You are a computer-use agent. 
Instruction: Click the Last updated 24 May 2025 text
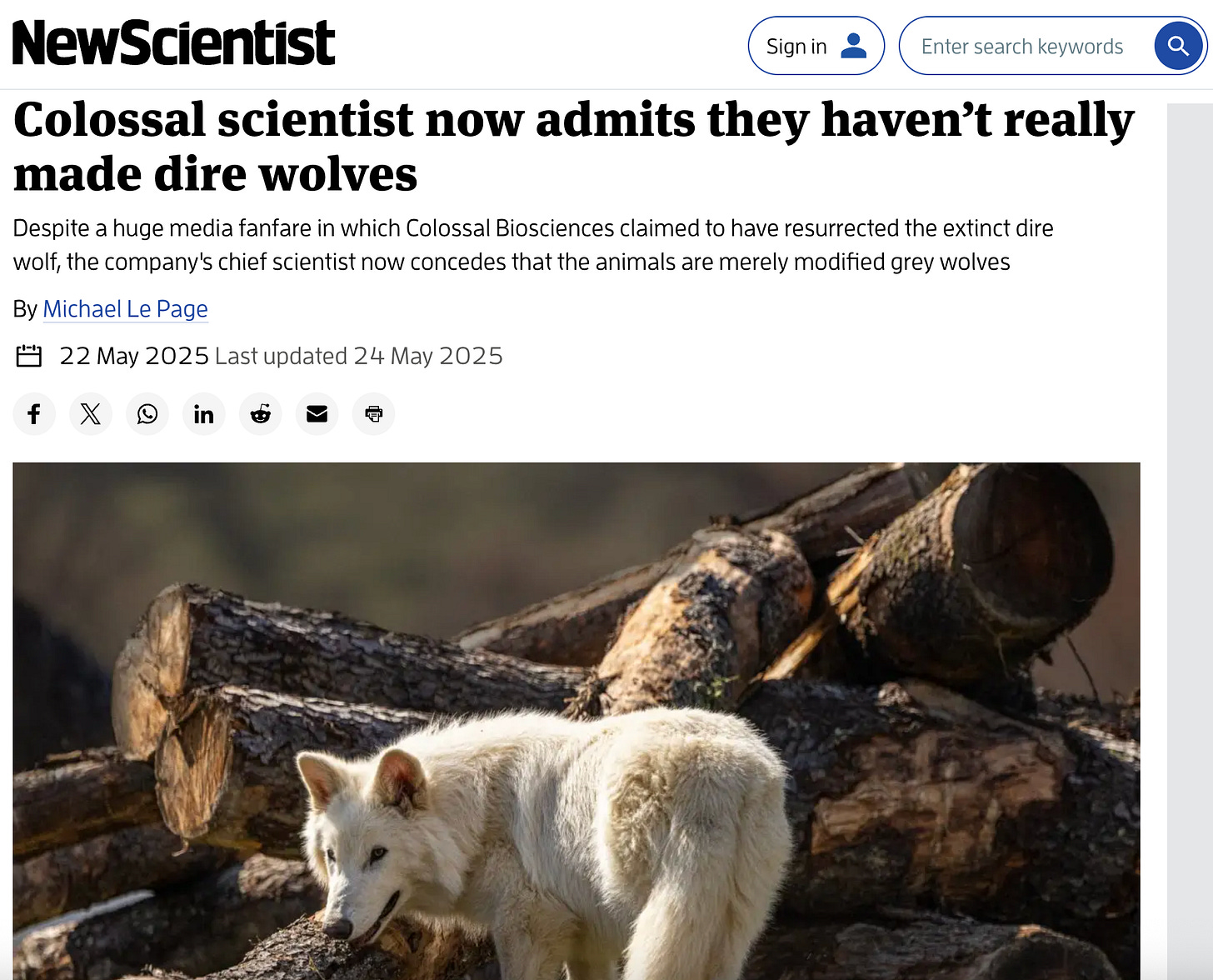click(x=359, y=356)
